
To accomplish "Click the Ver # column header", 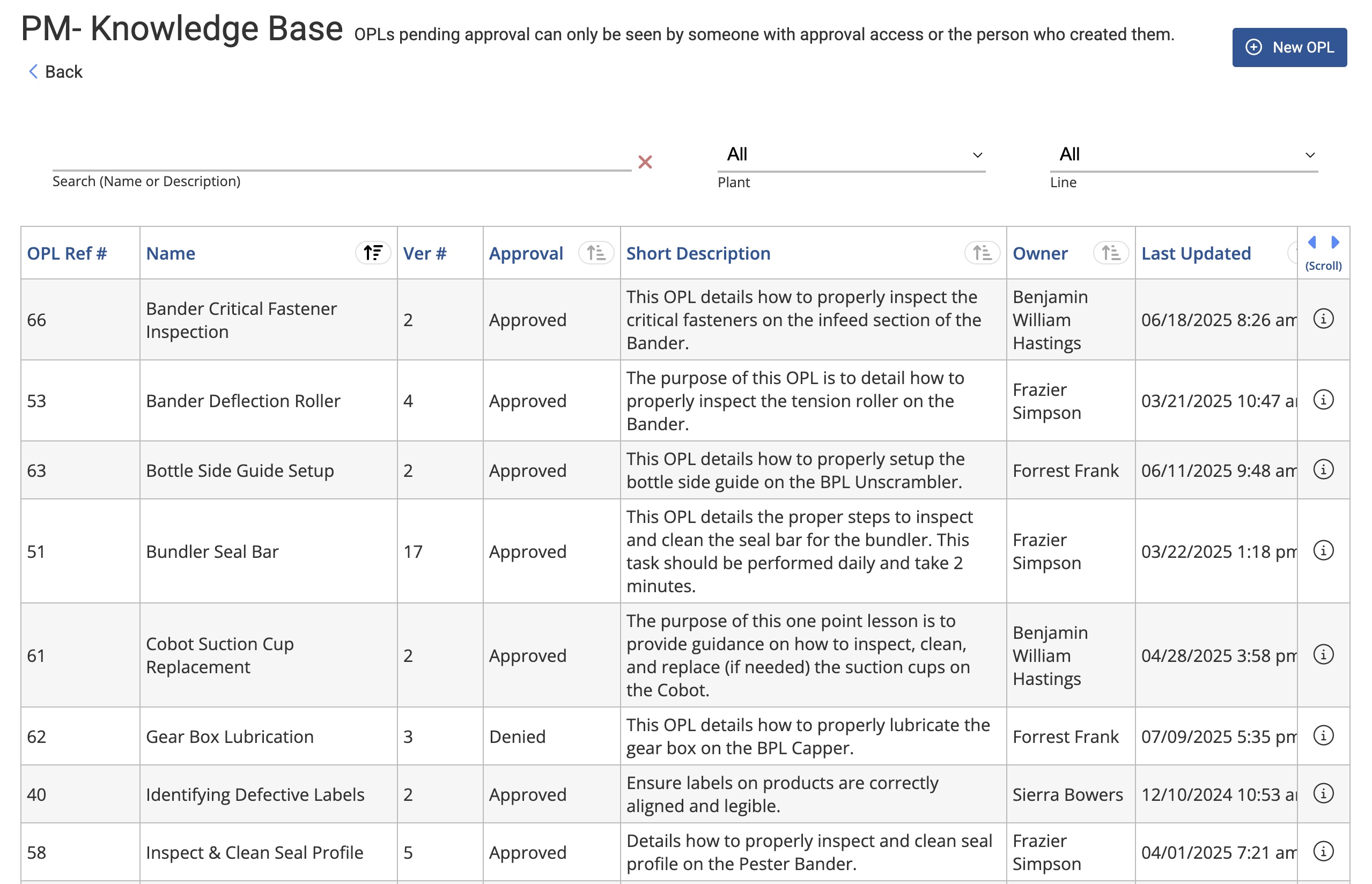I will 424,253.
